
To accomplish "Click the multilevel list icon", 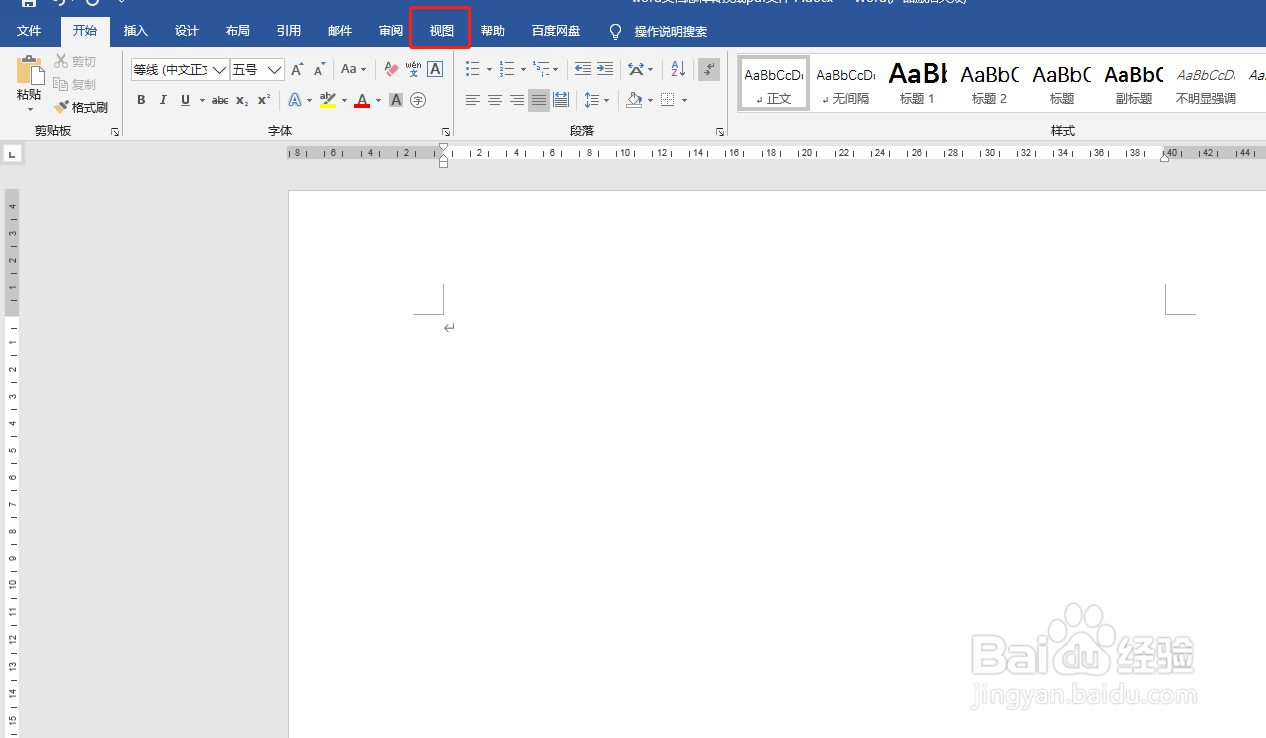I will tap(541, 69).
